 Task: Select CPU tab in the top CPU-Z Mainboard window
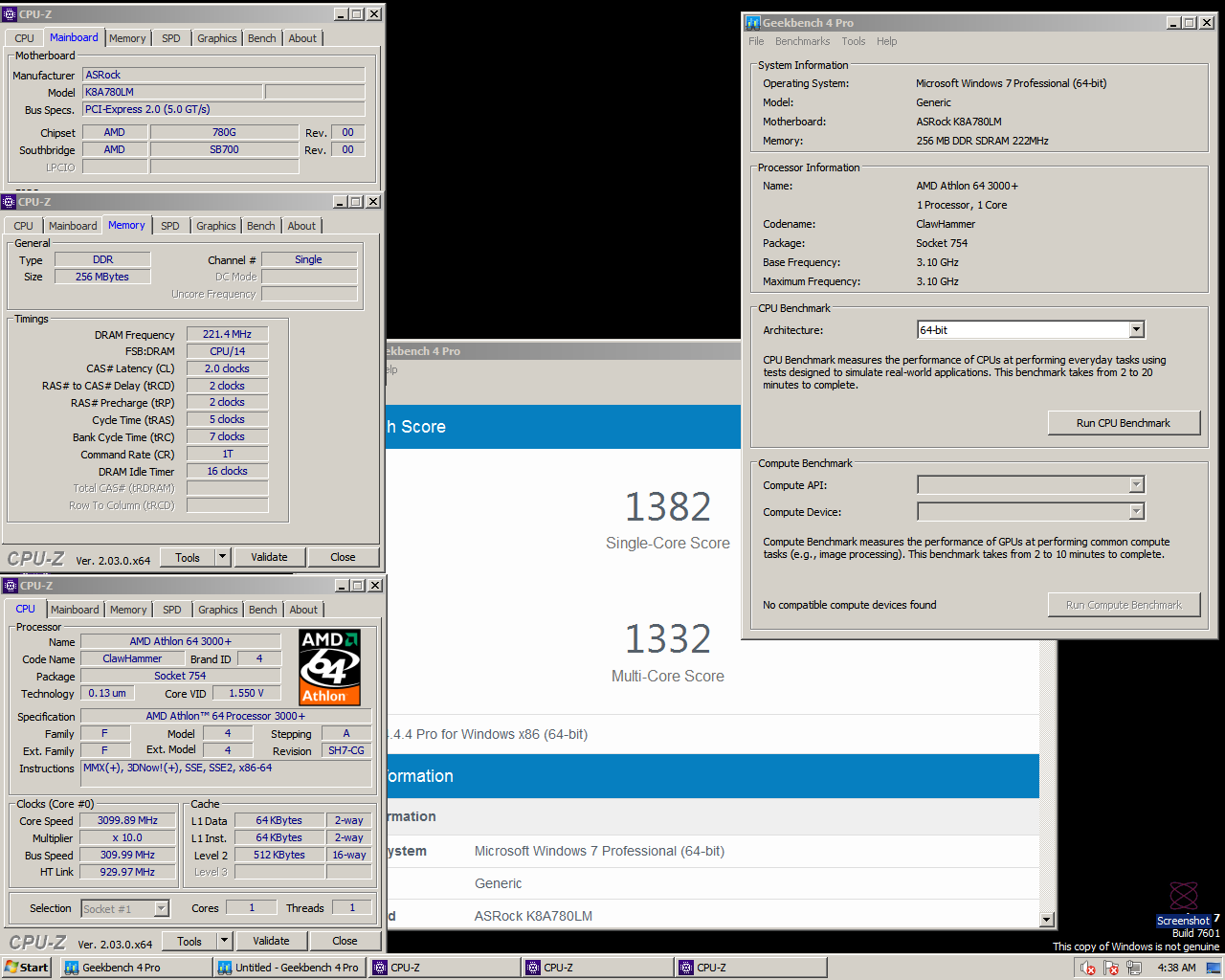tap(24, 38)
